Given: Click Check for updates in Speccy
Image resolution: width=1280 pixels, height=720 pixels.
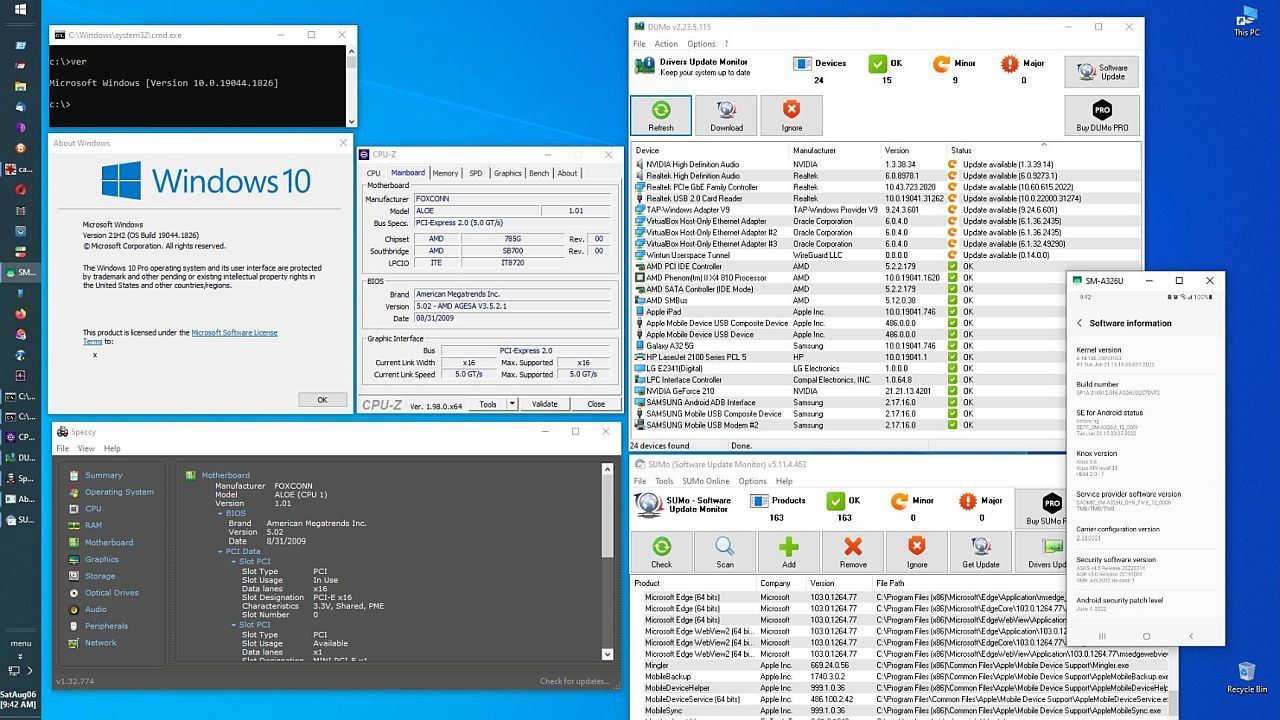Looking at the screenshot, I should (x=574, y=681).
